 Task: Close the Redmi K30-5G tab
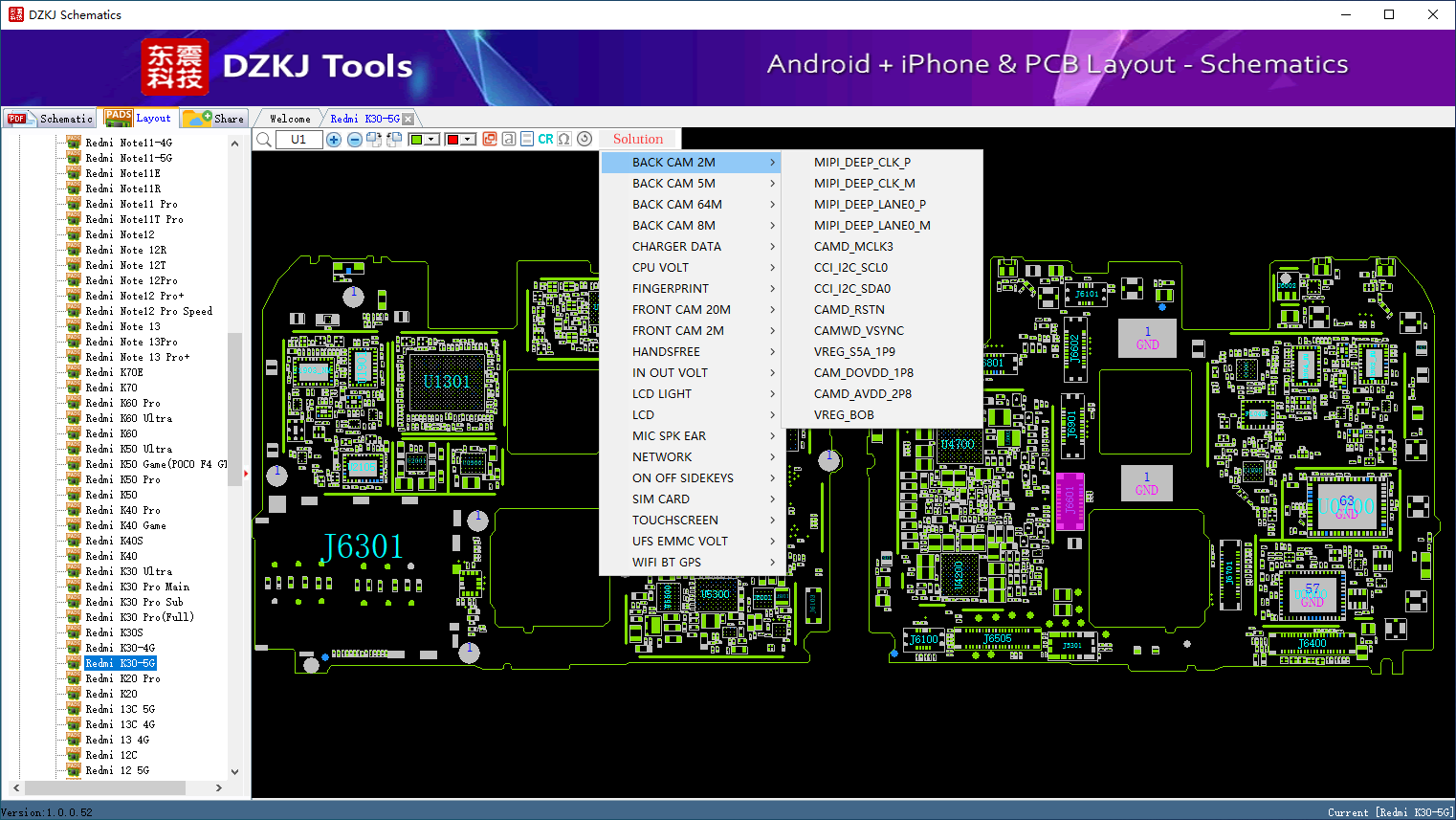pos(408,119)
